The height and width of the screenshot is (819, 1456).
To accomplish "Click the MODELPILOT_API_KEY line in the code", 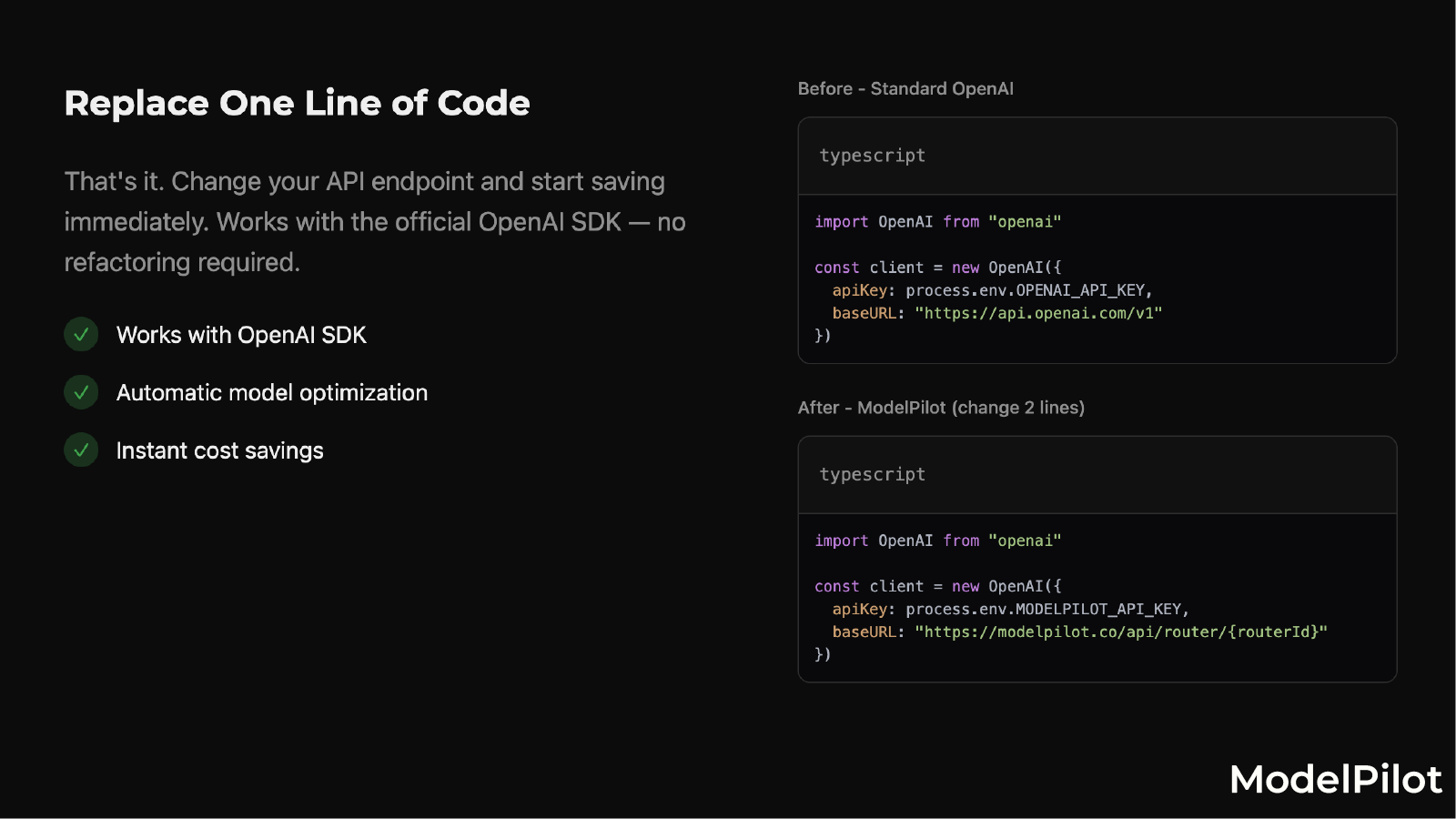I will [1010, 609].
